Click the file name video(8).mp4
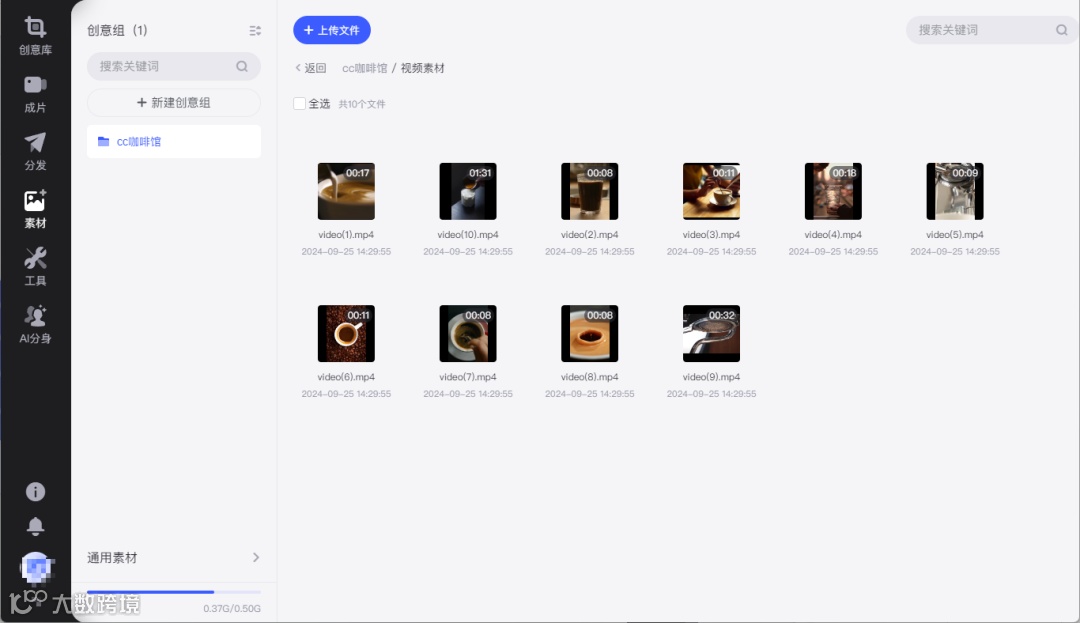This screenshot has width=1080, height=623. [x=590, y=377]
